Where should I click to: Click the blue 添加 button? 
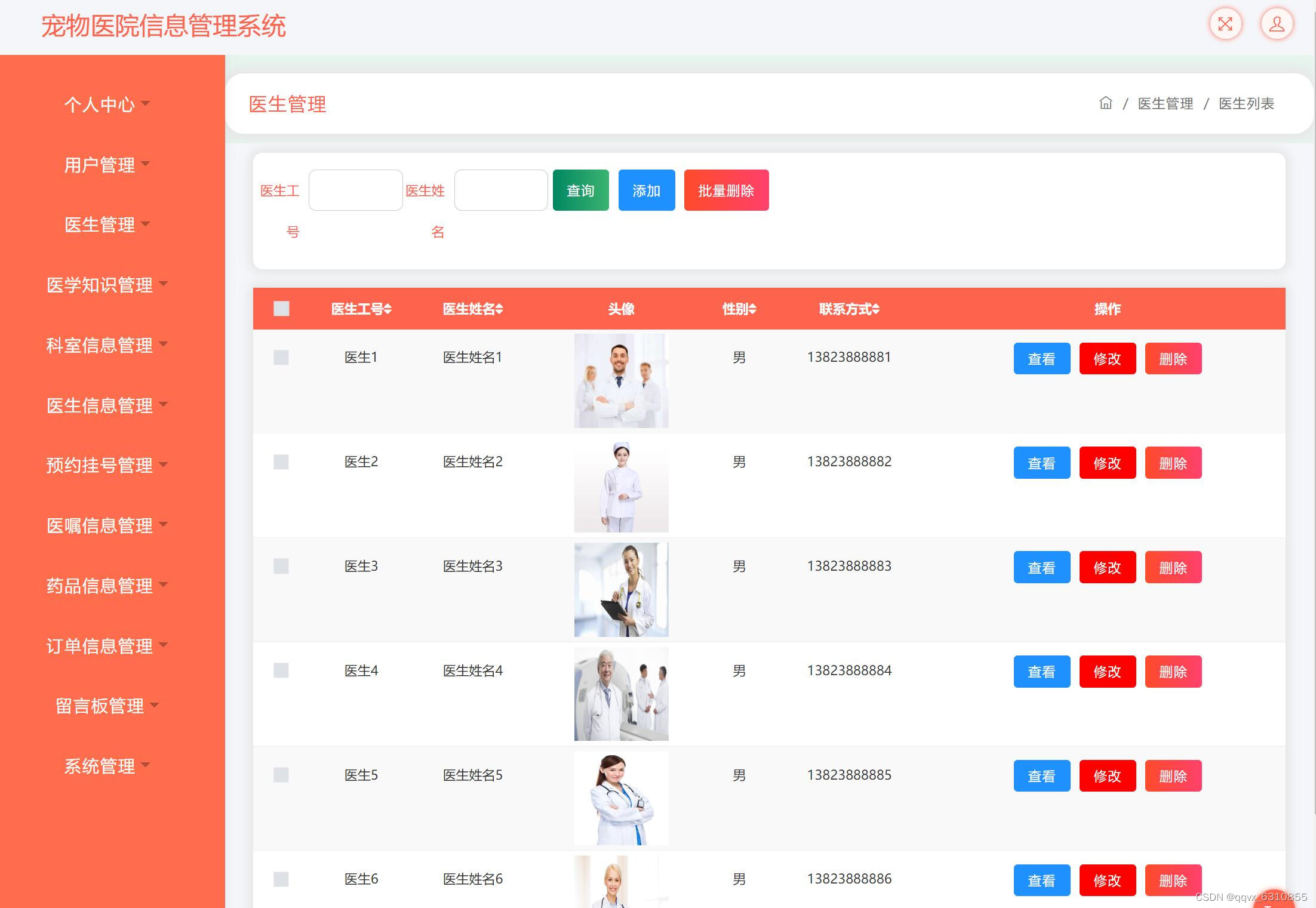point(646,190)
